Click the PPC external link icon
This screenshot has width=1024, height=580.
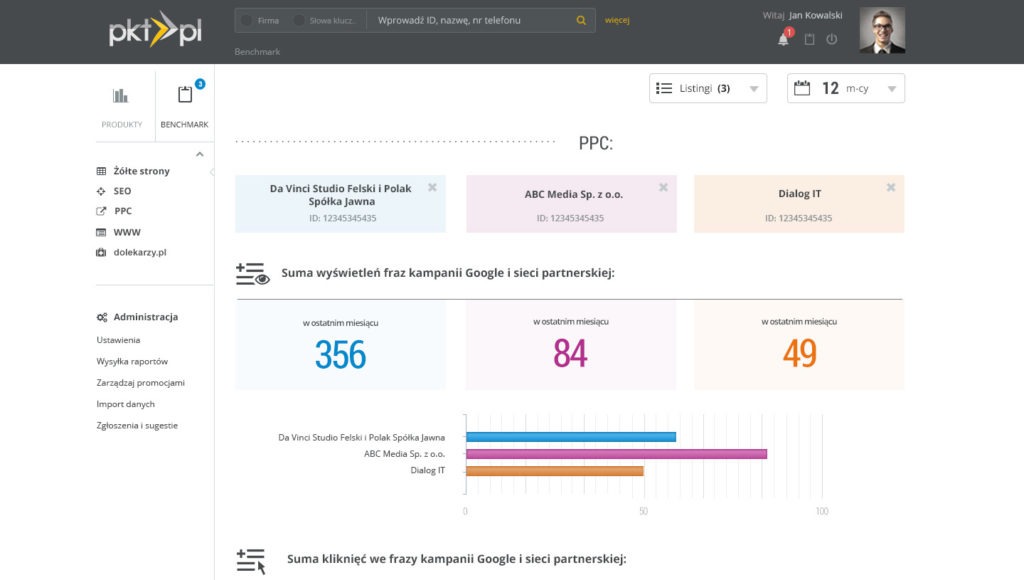[101, 211]
